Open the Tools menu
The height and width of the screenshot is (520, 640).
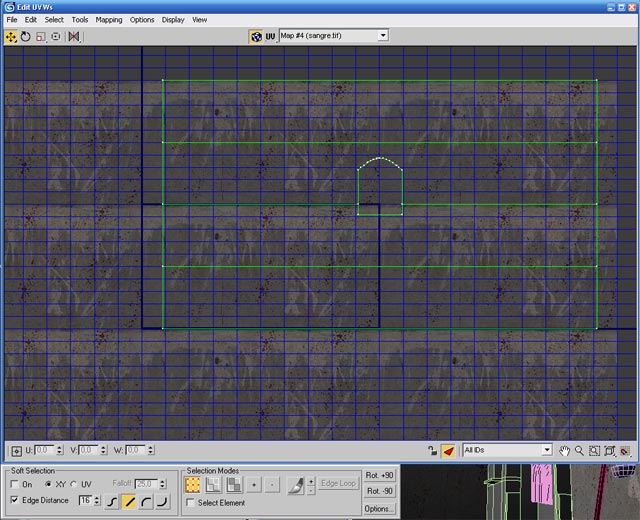tap(80, 20)
